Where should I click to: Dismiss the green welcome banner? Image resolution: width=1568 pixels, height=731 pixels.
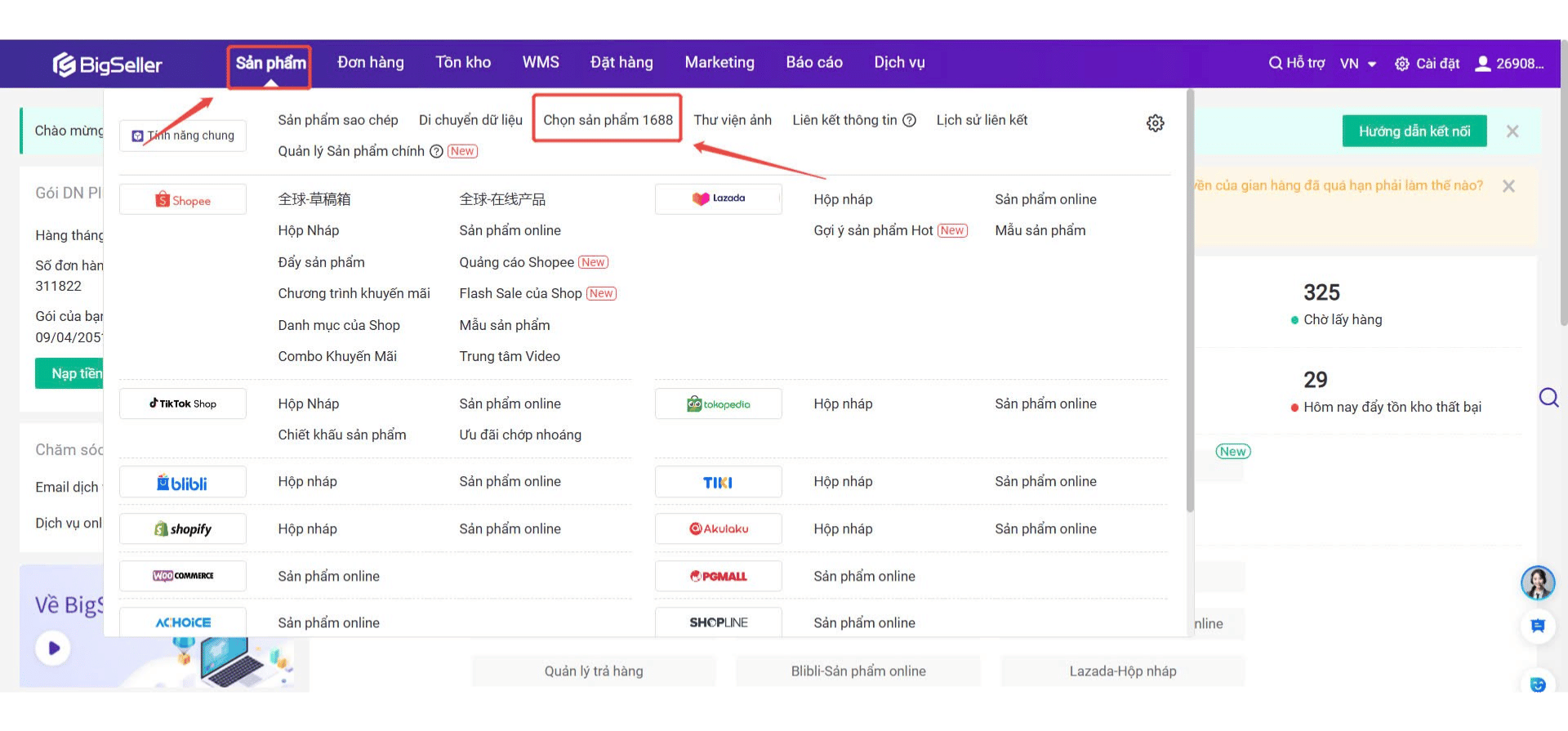click(1512, 131)
